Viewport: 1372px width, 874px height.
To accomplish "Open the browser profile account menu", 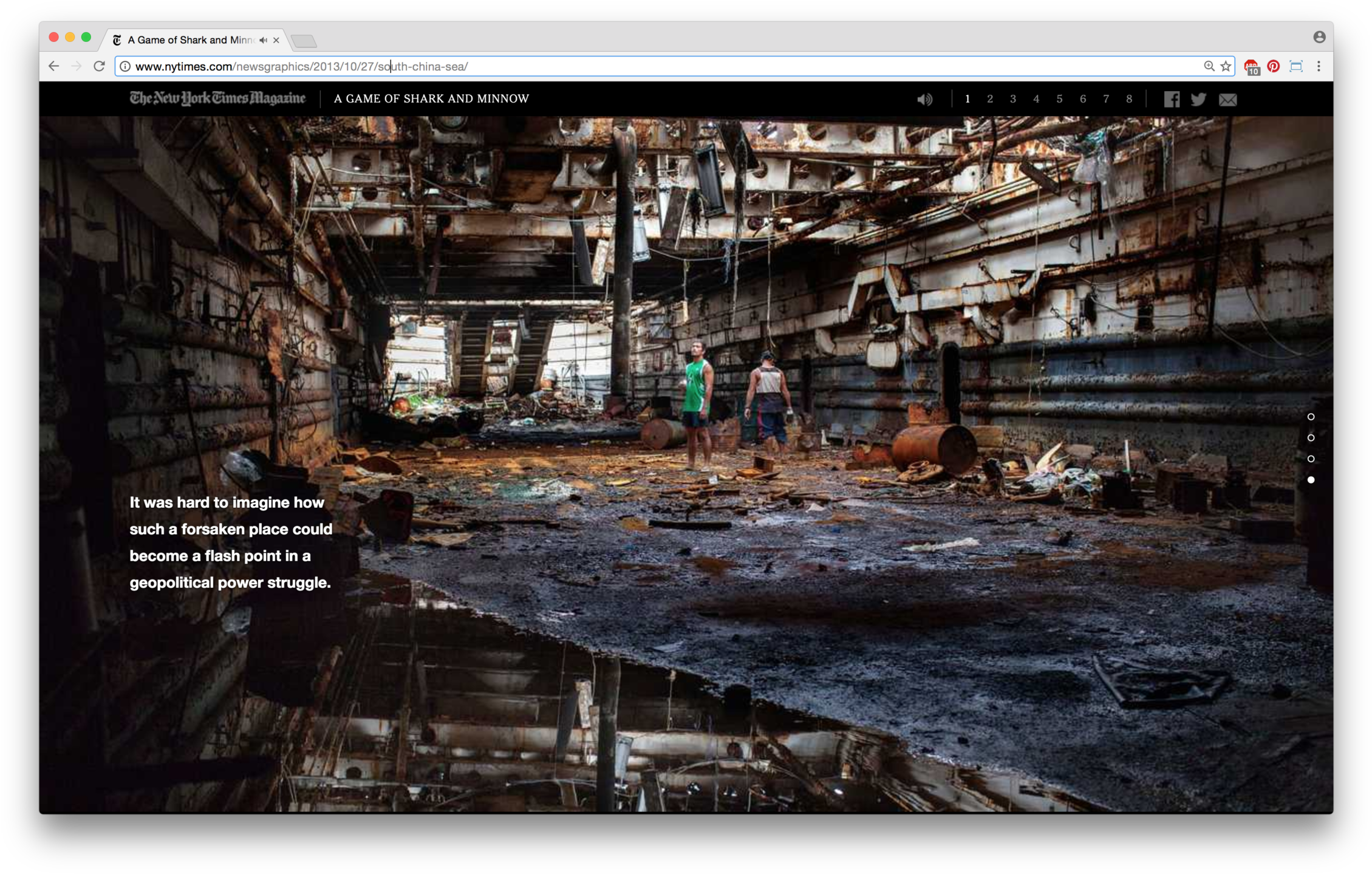I will click(x=1319, y=37).
